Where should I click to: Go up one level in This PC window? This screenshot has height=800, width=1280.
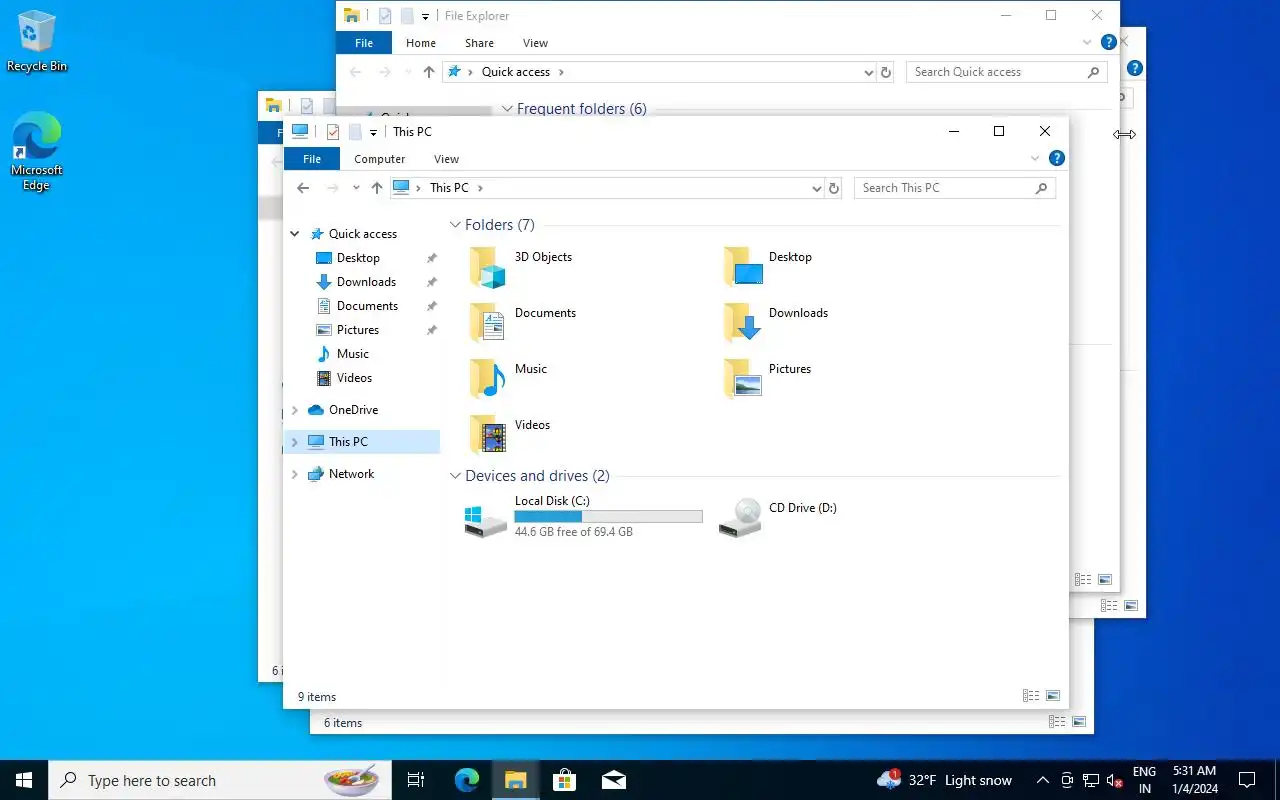pos(377,188)
